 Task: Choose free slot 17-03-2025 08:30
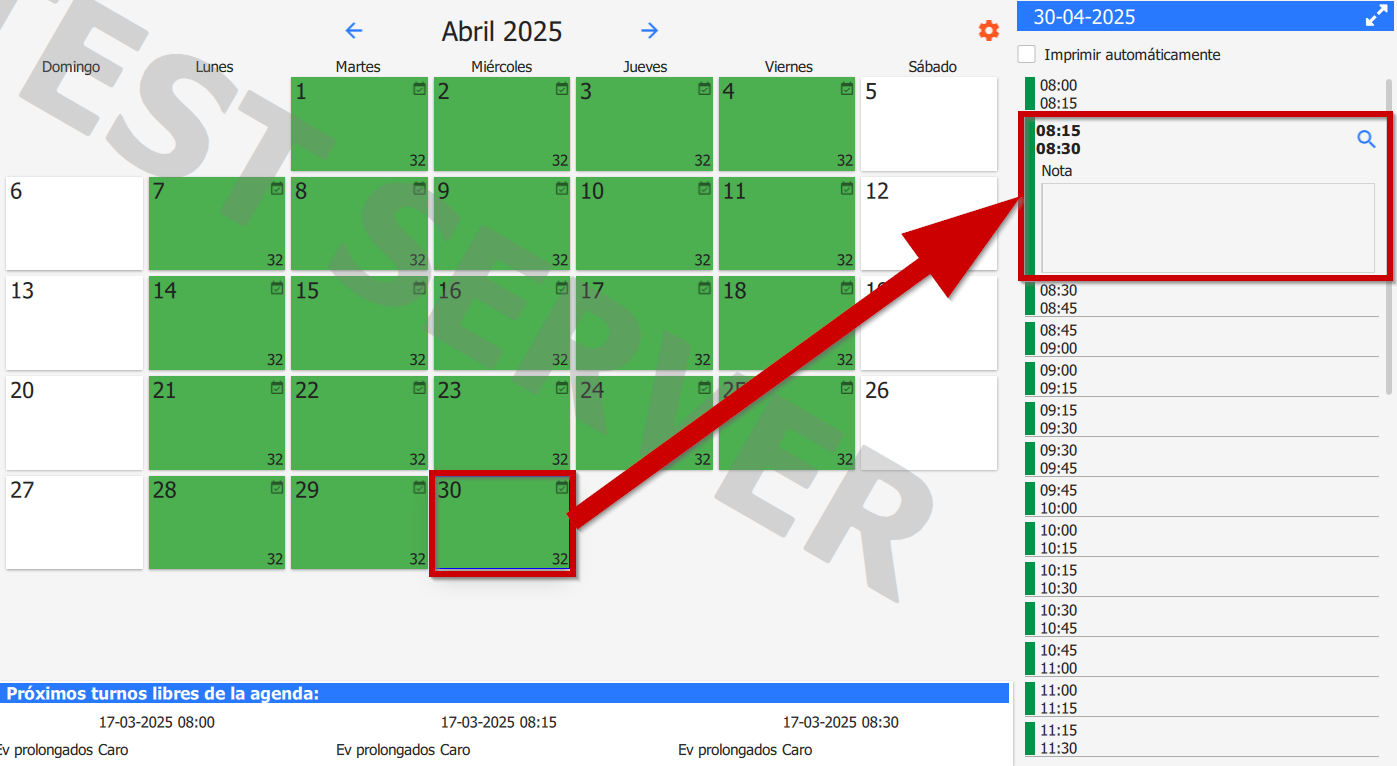(840, 722)
